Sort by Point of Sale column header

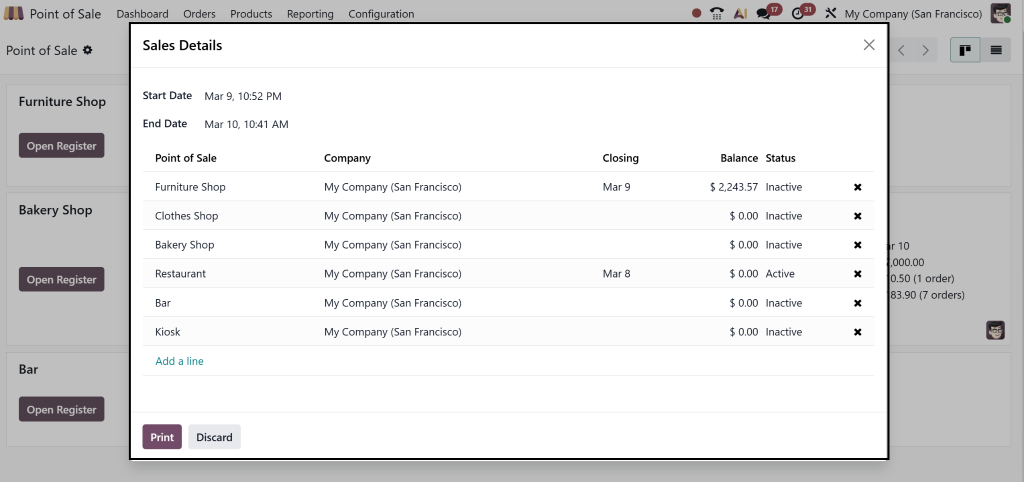pyautogui.click(x=185, y=158)
